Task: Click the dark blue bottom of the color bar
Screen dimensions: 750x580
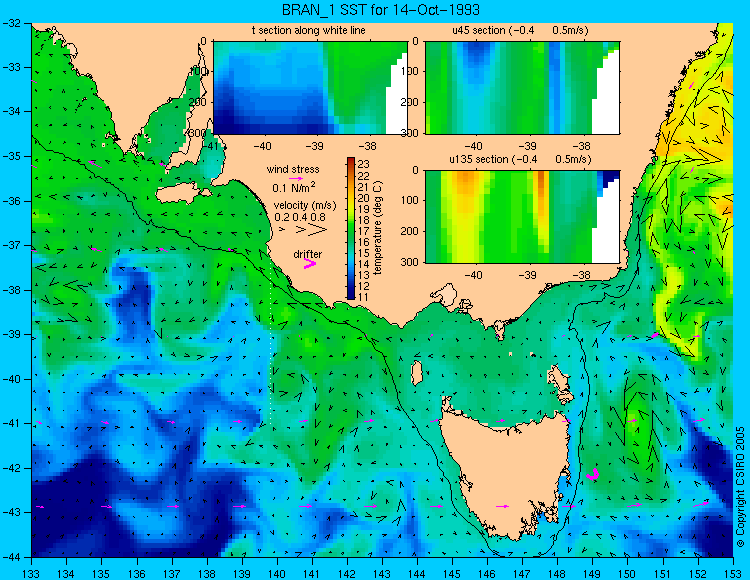Action: tap(351, 296)
